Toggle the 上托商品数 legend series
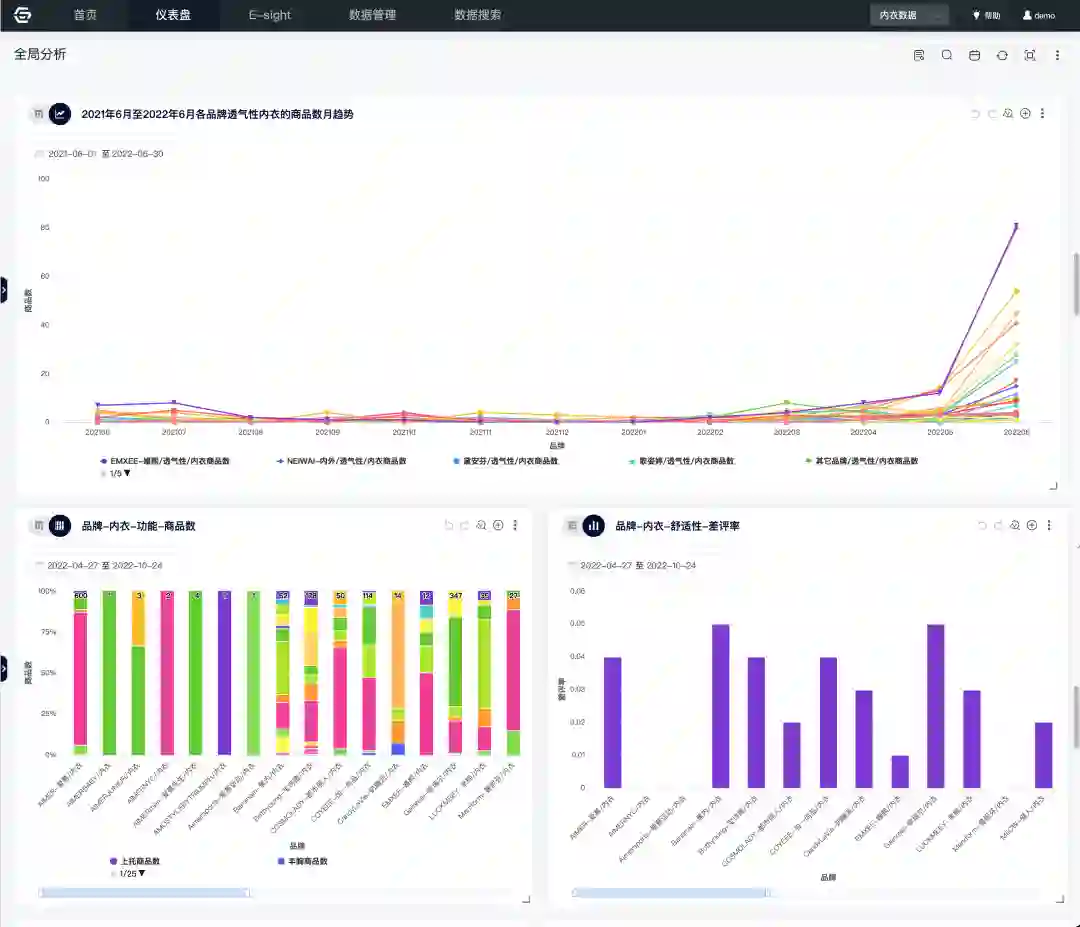The height and width of the screenshot is (927, 1080). tap(135, 861)
